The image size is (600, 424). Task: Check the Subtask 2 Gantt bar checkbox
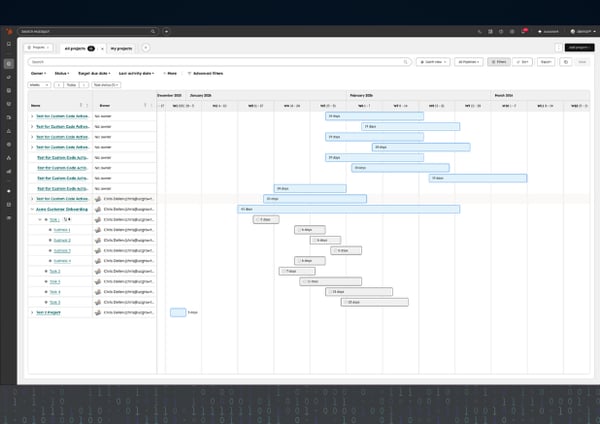click(x=314, y=240)
